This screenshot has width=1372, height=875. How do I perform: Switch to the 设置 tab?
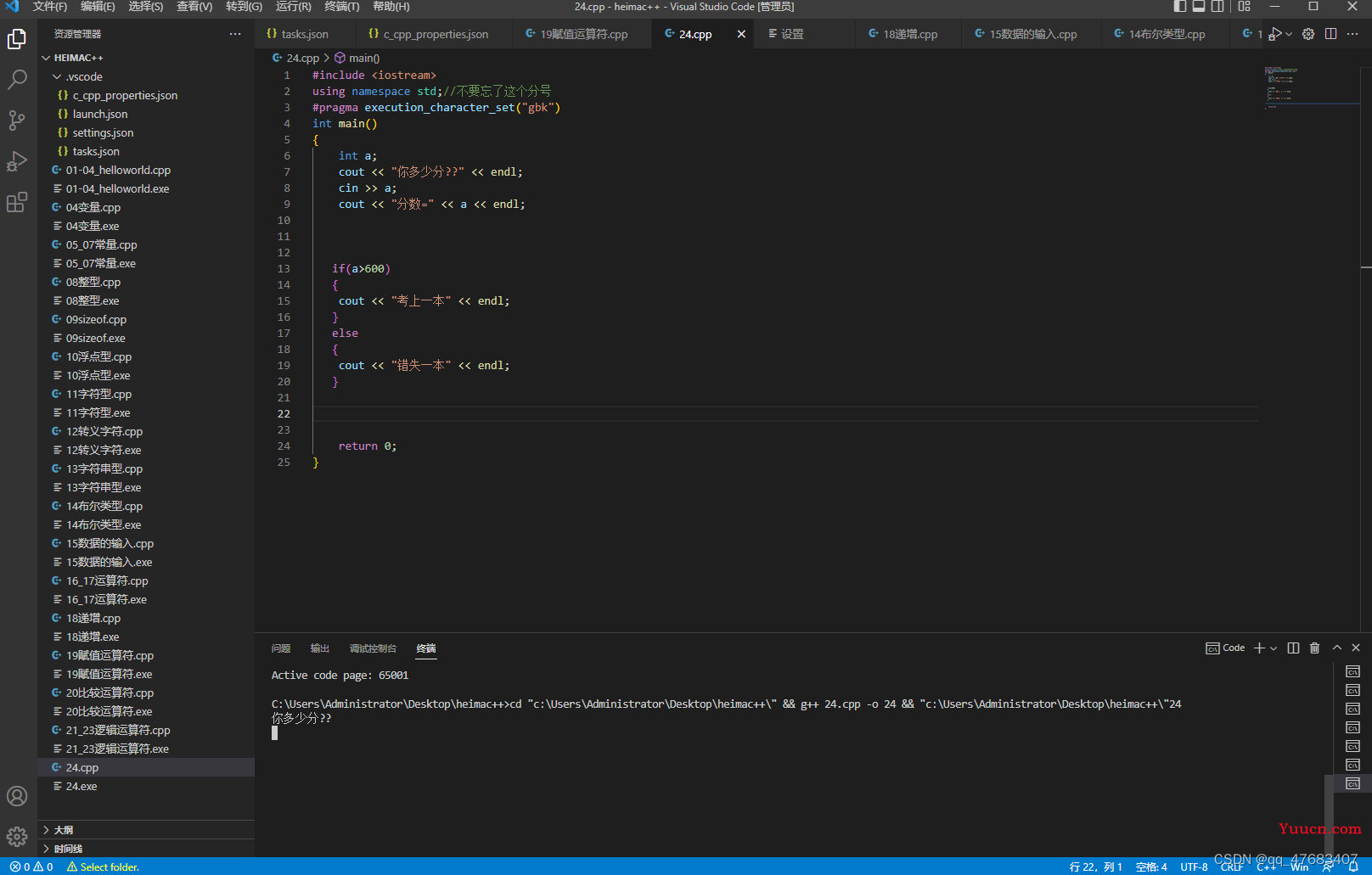coord(792,34)
